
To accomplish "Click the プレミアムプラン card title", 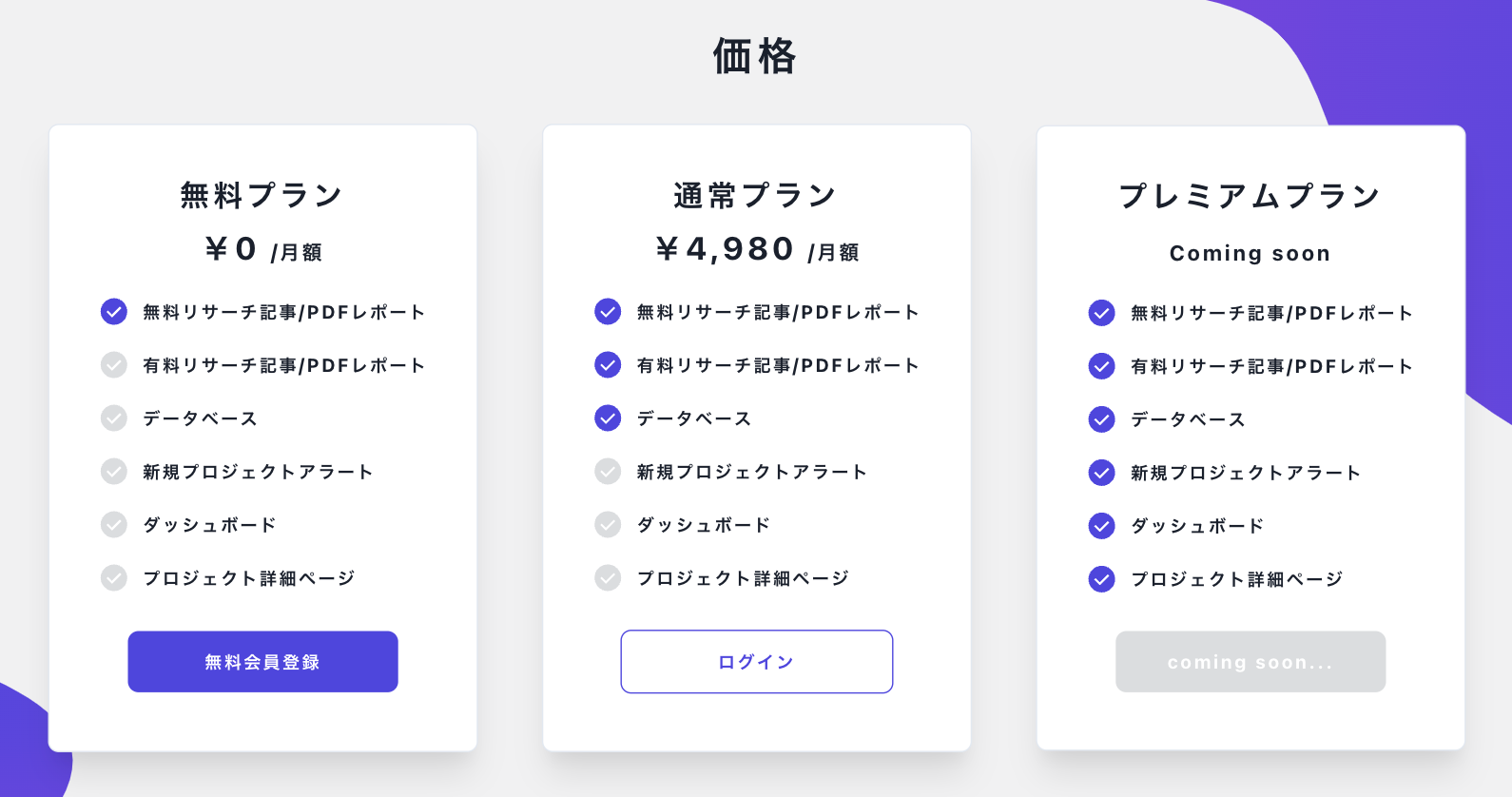I will [x=1250, y=197].
